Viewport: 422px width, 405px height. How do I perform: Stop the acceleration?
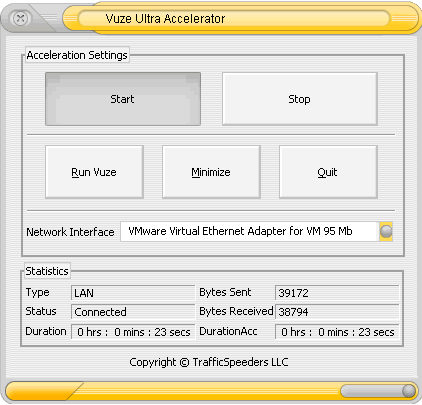coord(300,99)
